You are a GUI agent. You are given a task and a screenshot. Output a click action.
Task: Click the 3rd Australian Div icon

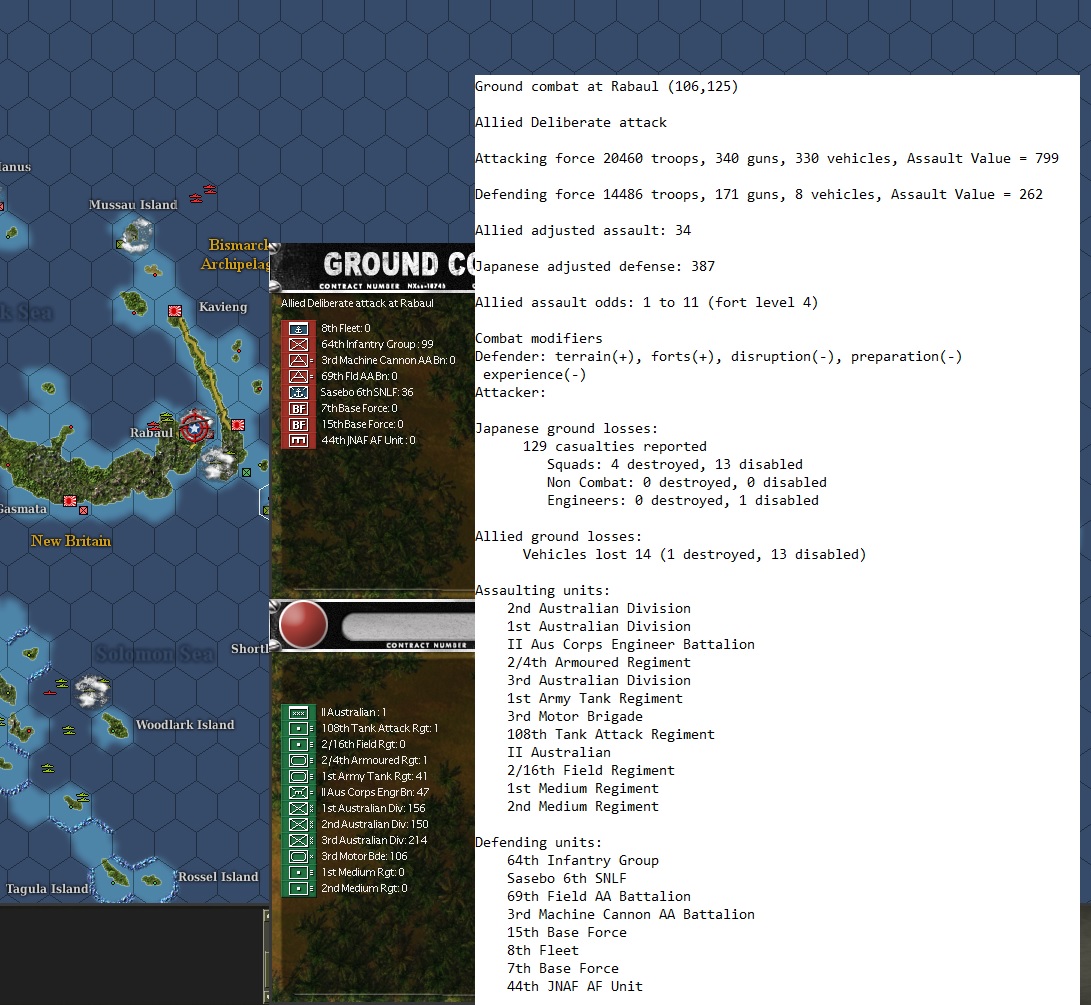[298, 841]
